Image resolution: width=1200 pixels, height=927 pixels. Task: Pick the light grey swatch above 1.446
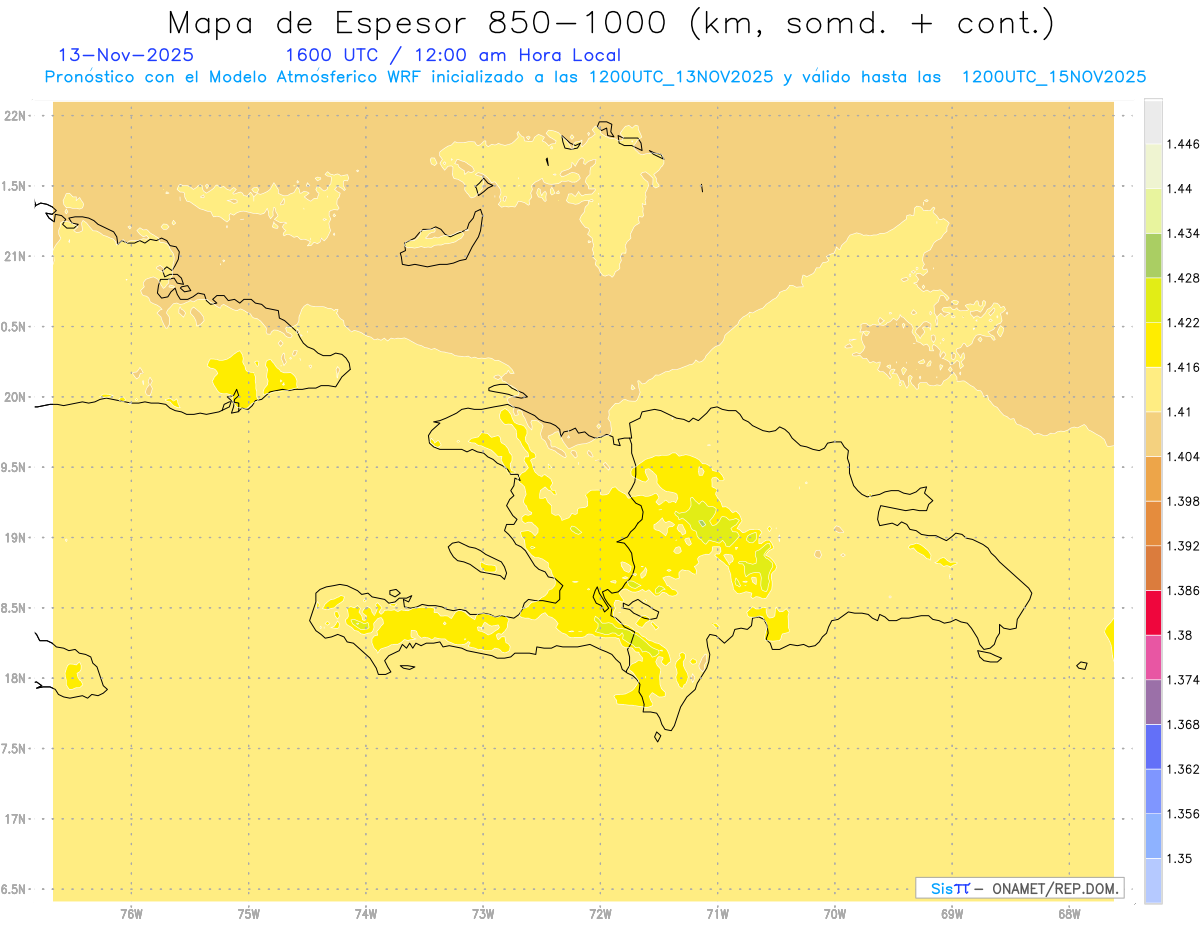click(x=1153, y=121)
